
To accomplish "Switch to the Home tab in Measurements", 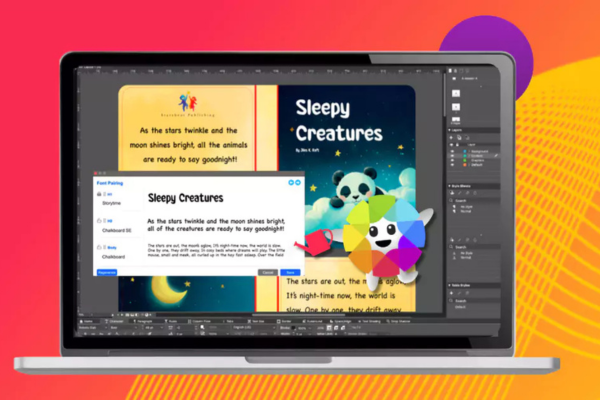I will (x=87, y=321).
